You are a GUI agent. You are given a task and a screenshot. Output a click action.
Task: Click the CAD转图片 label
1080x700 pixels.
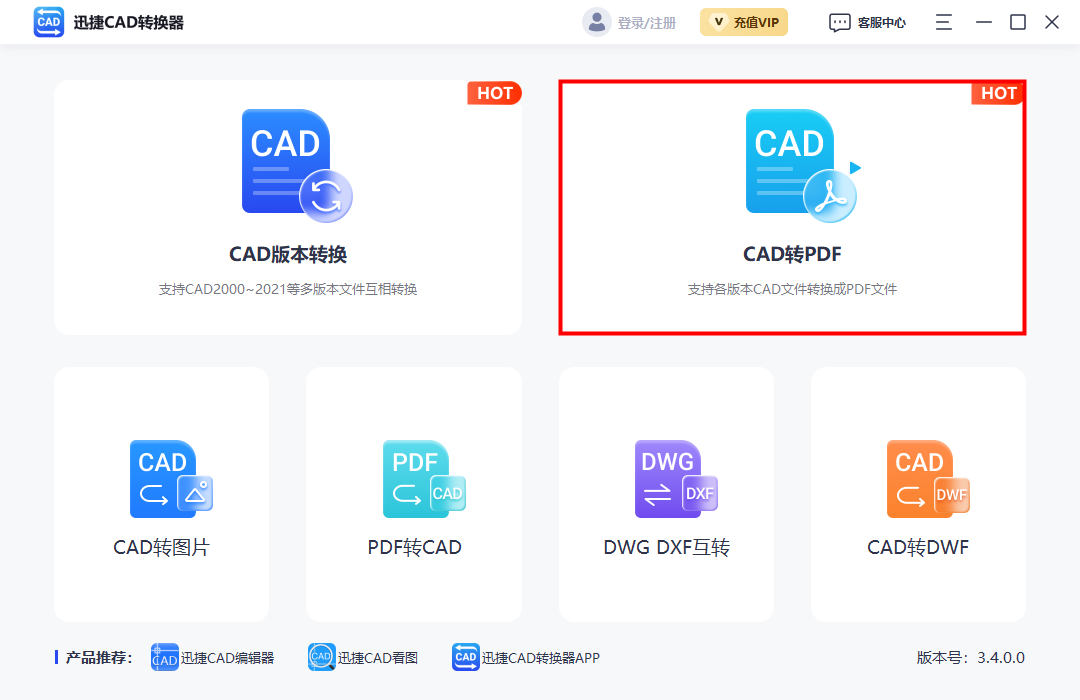tap(162, 548)
